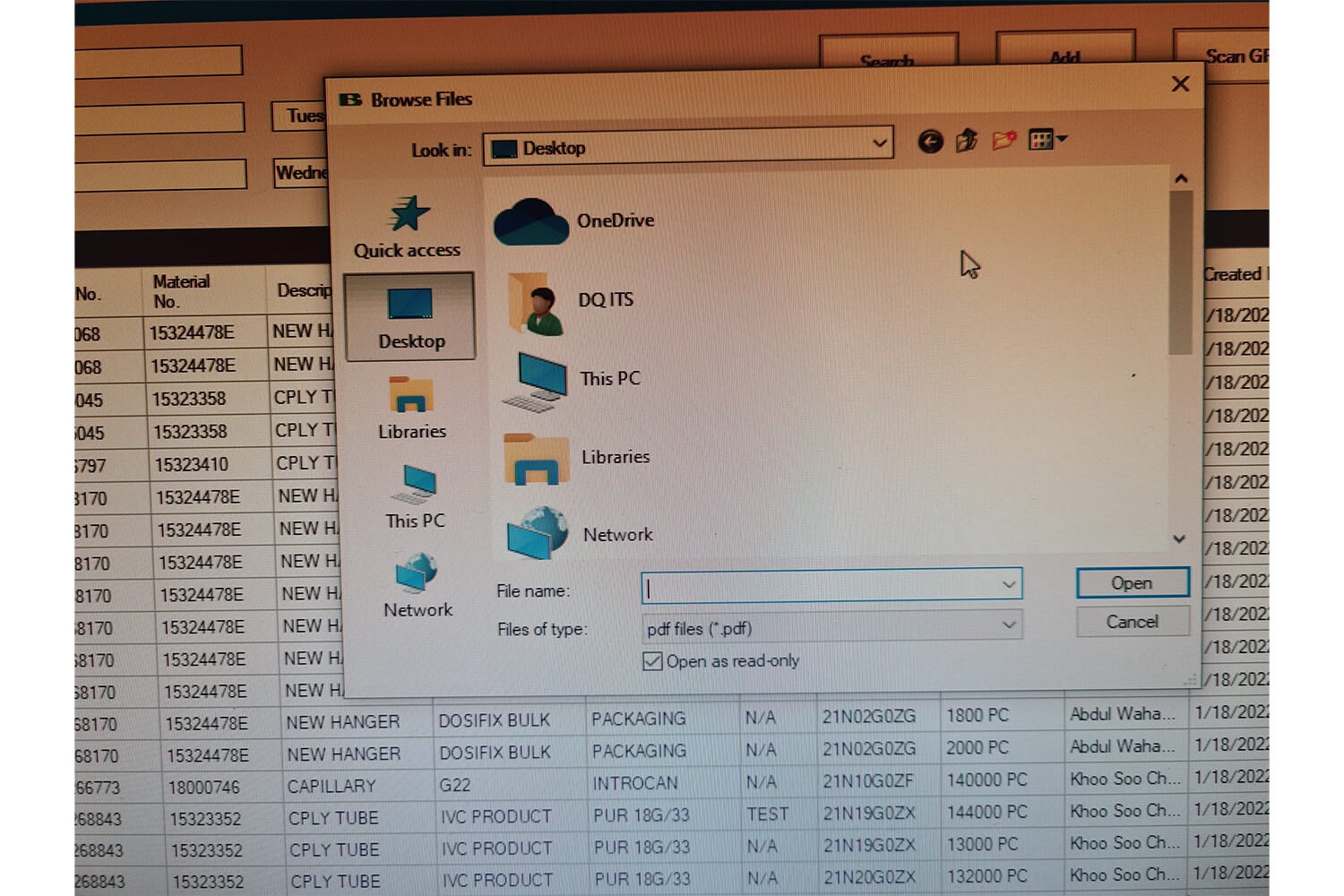The width and height of the screenshot is (1344, 896).
Task: Expand the Files of type dropdown
Action: click(1009, 625)
